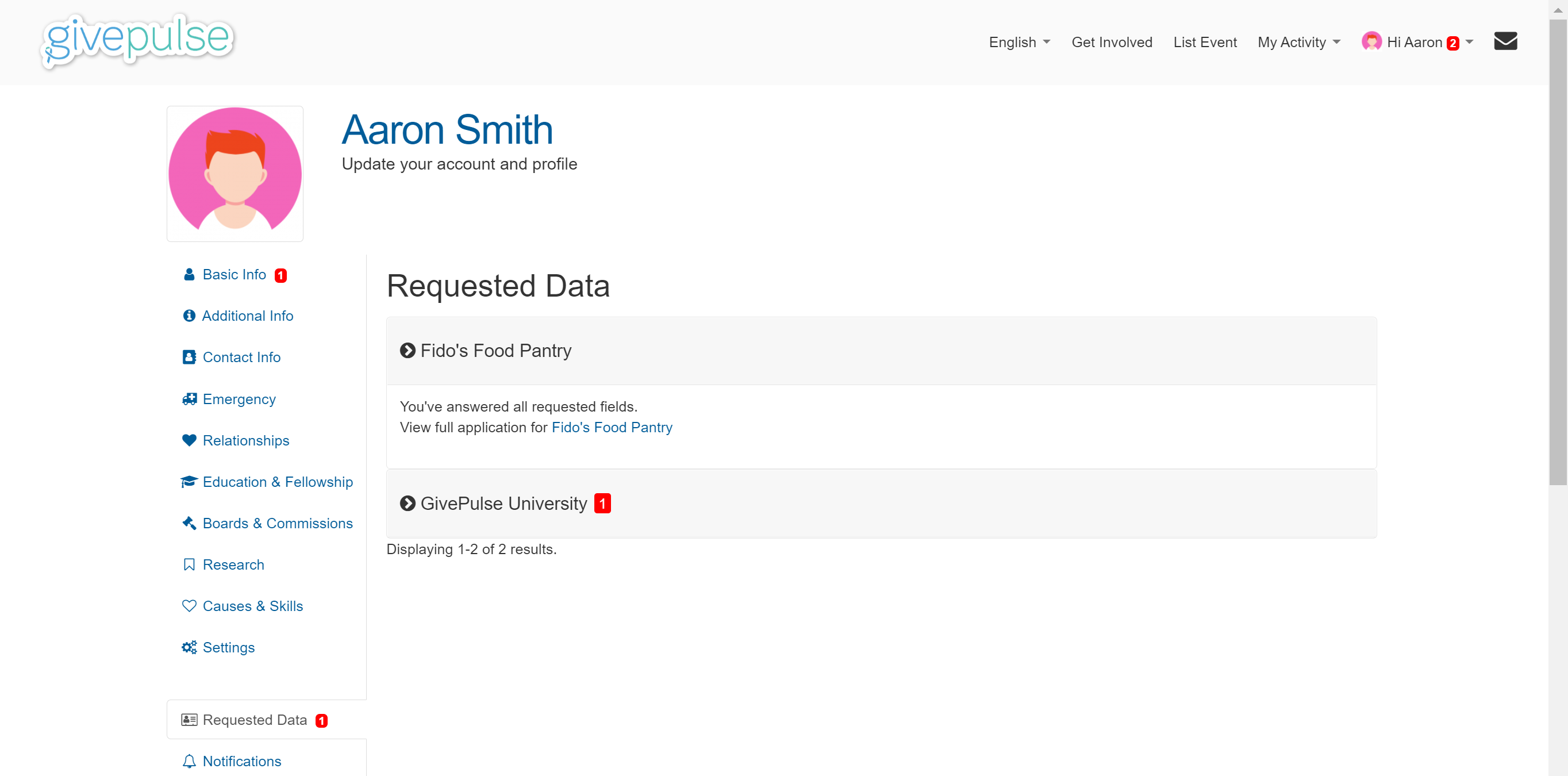Collapse Fido's Food Pantry arrow icon

407,351
